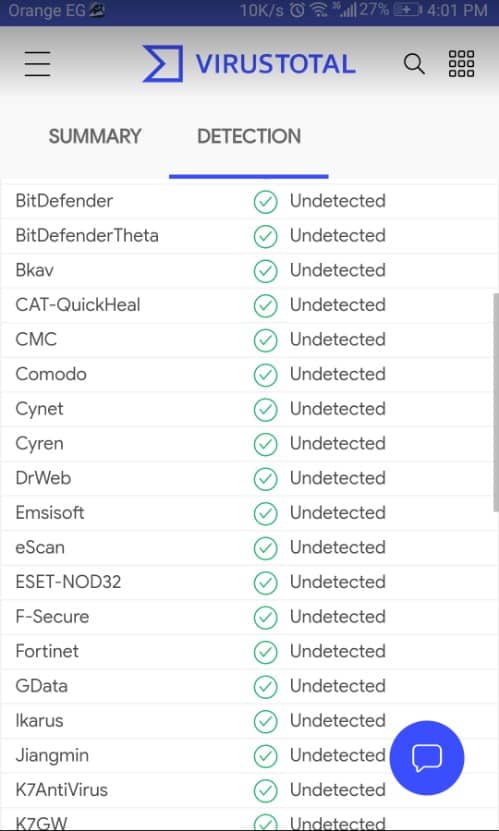499x831 pixels.
Task: Switch to the SUMMARY tab
Action: 95,136
